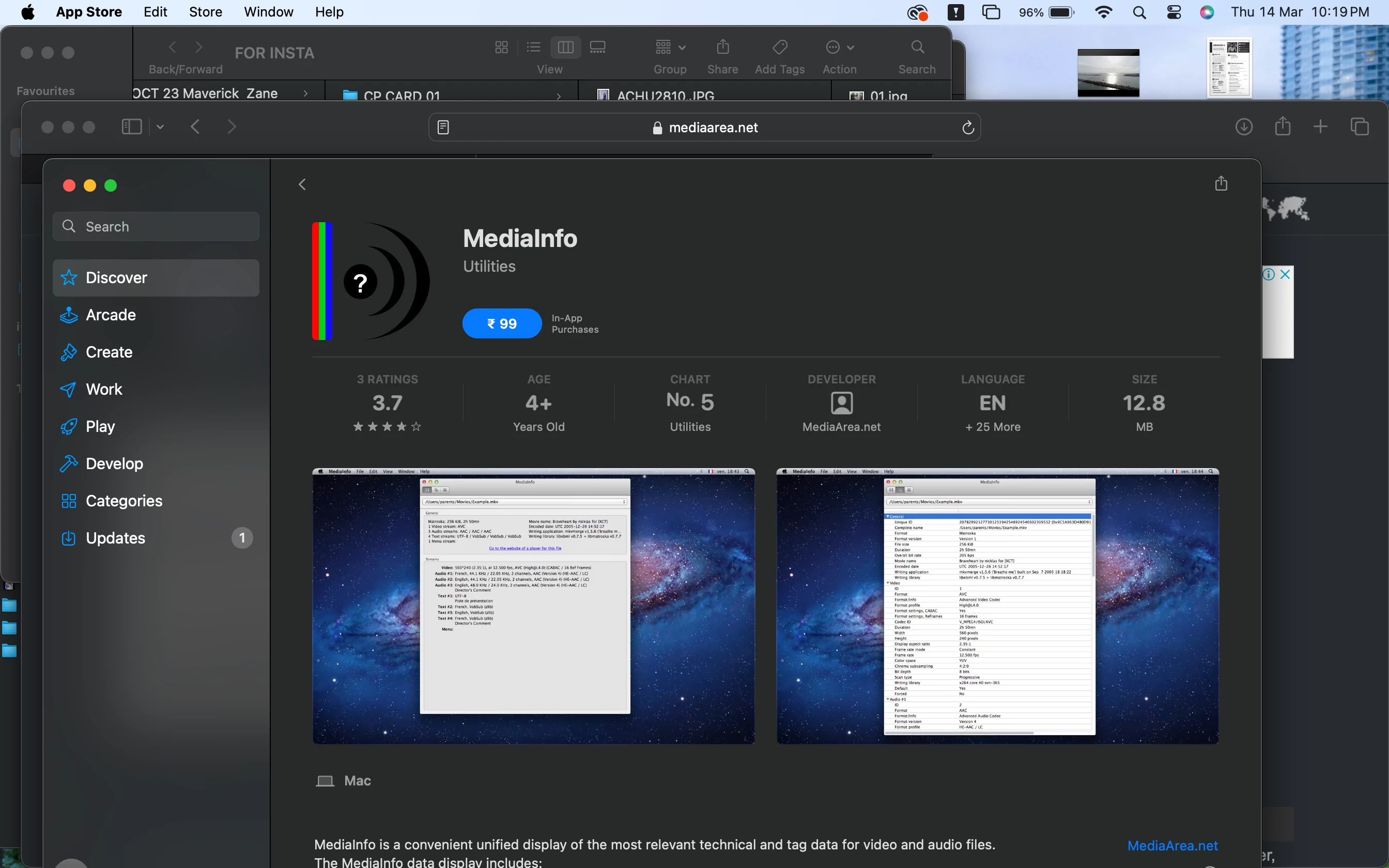Switch Finder to icon view

pyautogui.click(x=501, y=47)
